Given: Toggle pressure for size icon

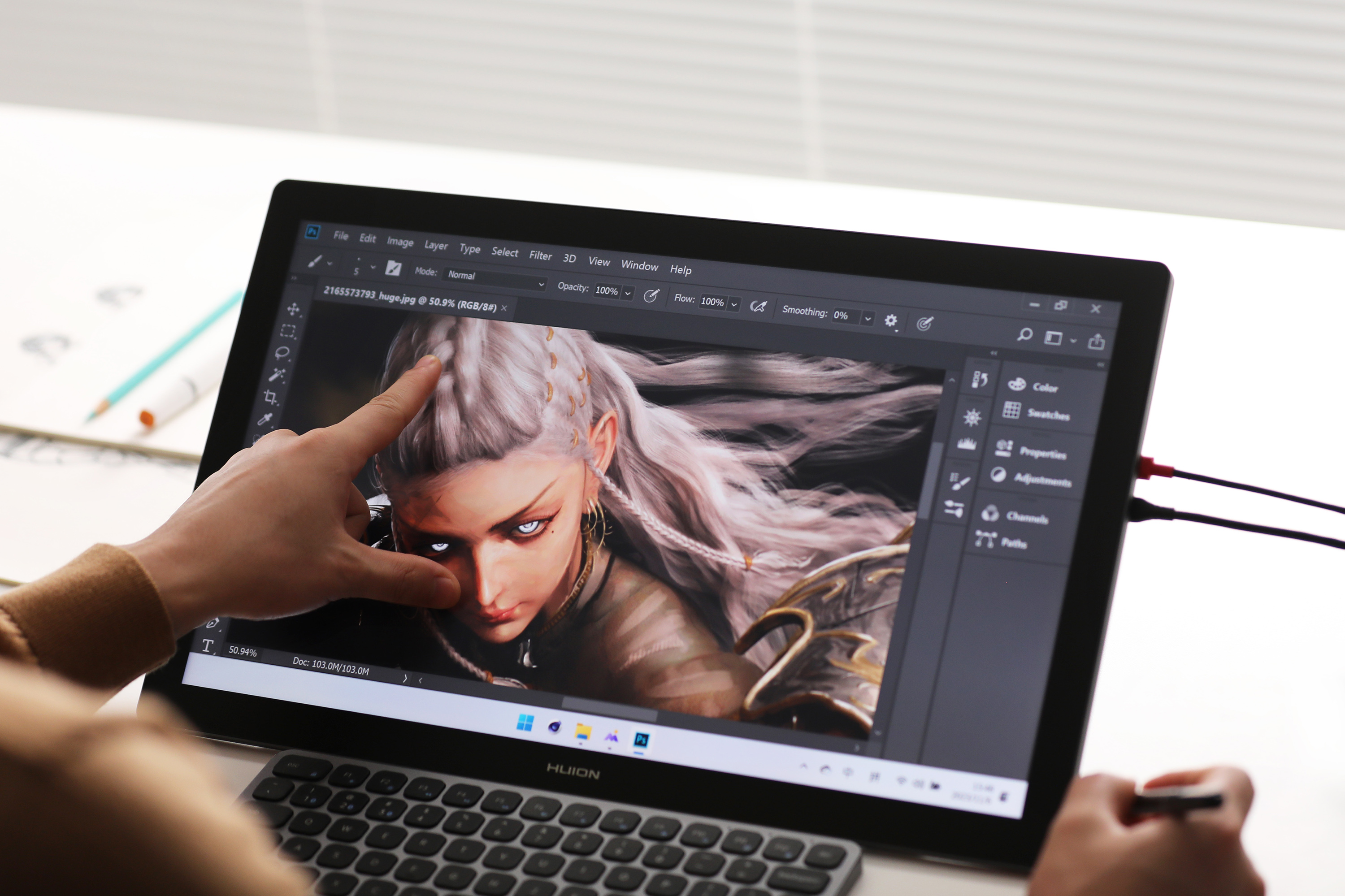Looking at the screenshot, I should 924,324.
